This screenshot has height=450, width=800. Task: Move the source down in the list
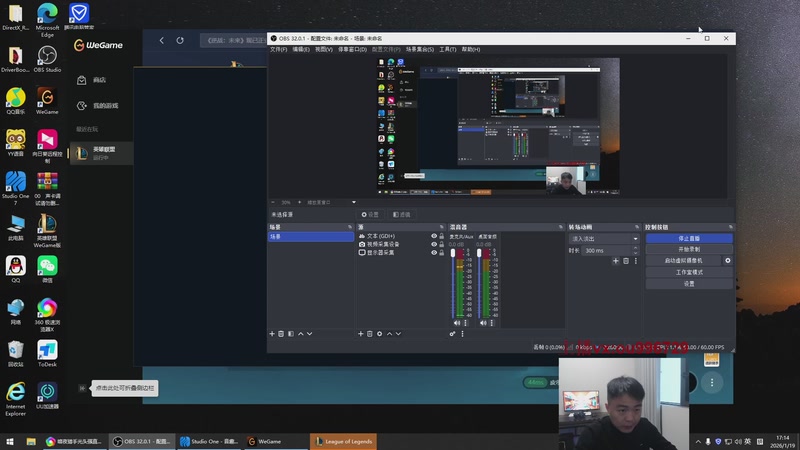pos(398,334)
